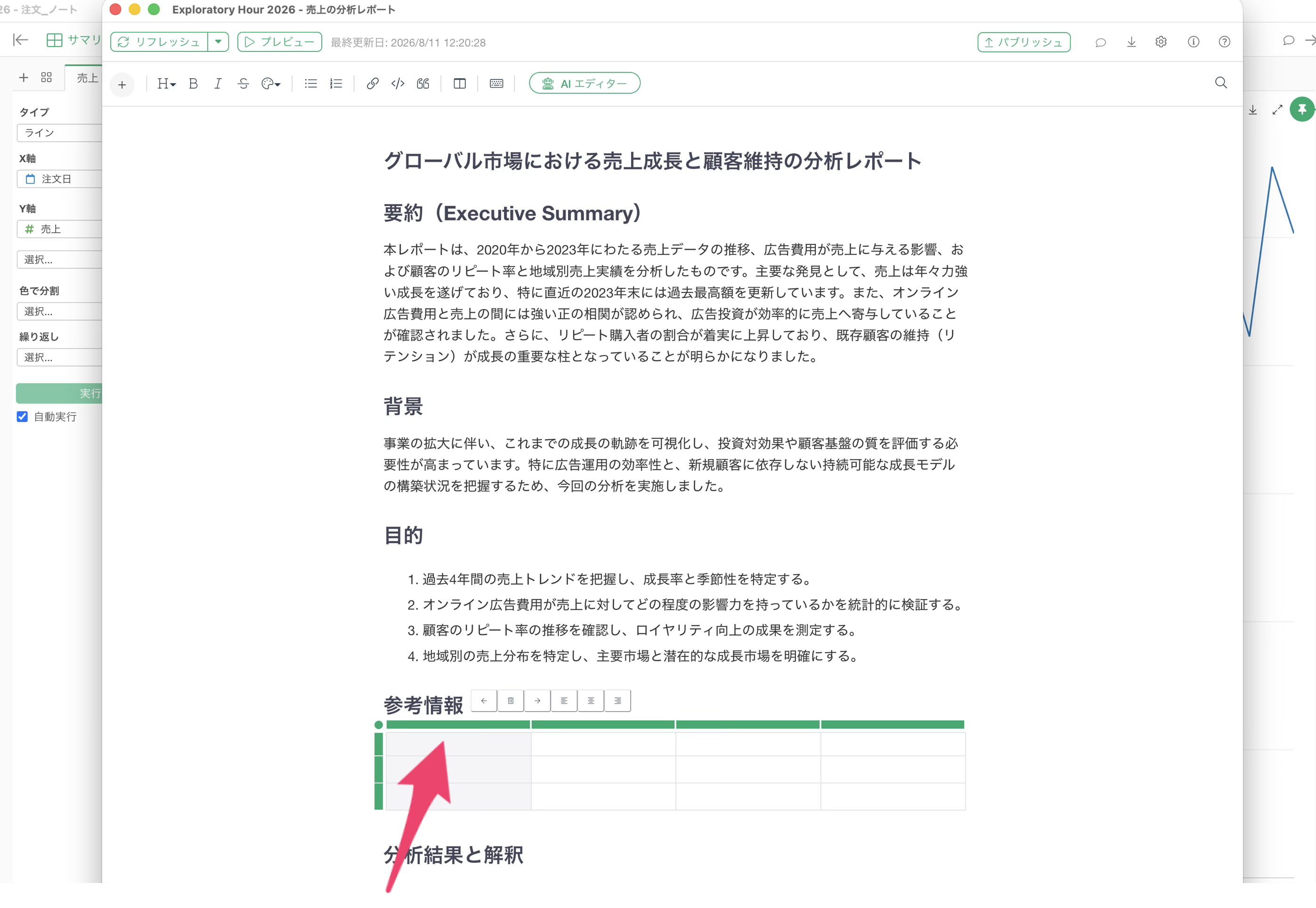Click the column layout icon
1316x908 pixels.
coord(460,84)
